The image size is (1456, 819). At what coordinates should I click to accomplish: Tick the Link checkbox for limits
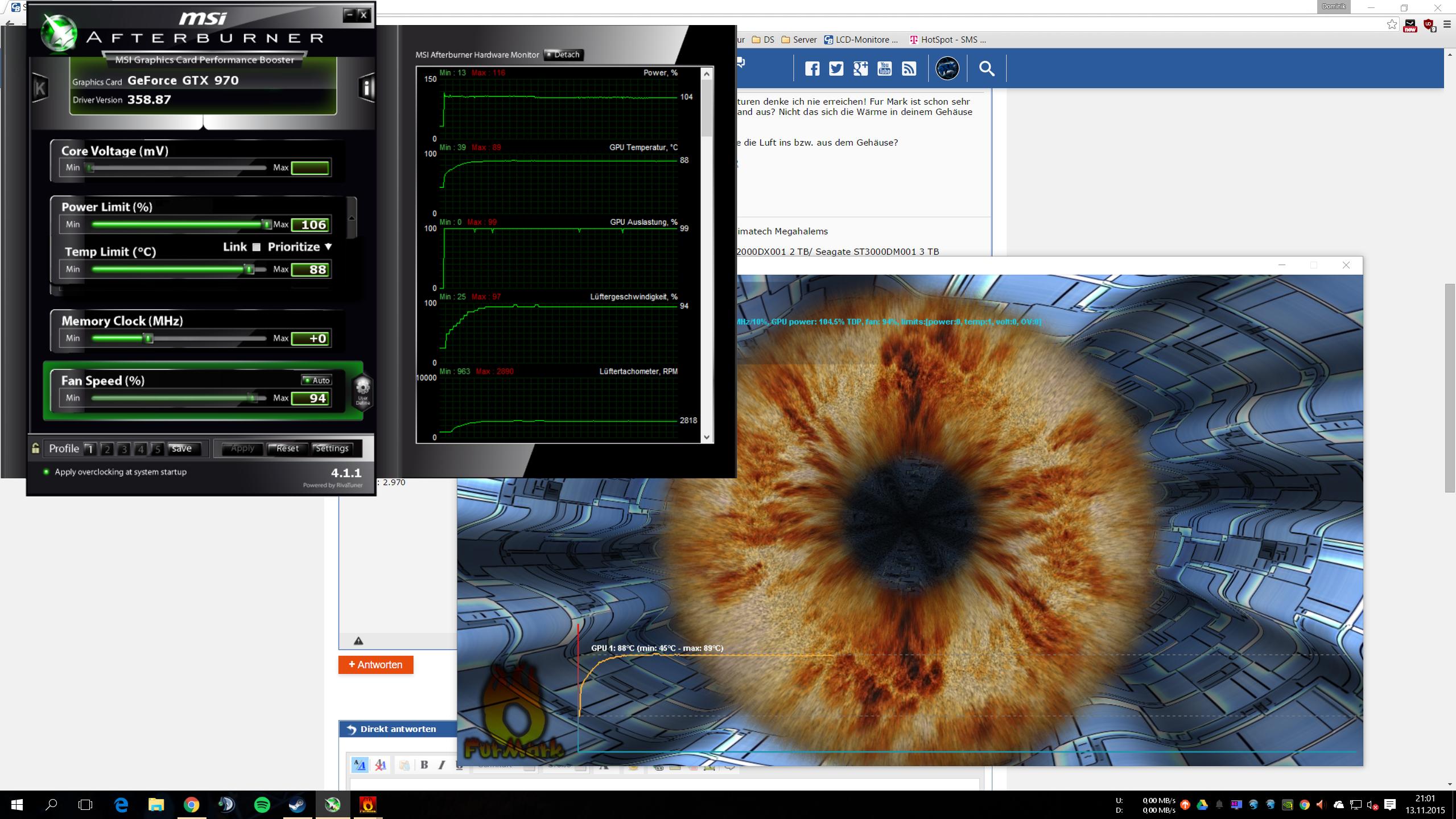(x=257, y=247)
